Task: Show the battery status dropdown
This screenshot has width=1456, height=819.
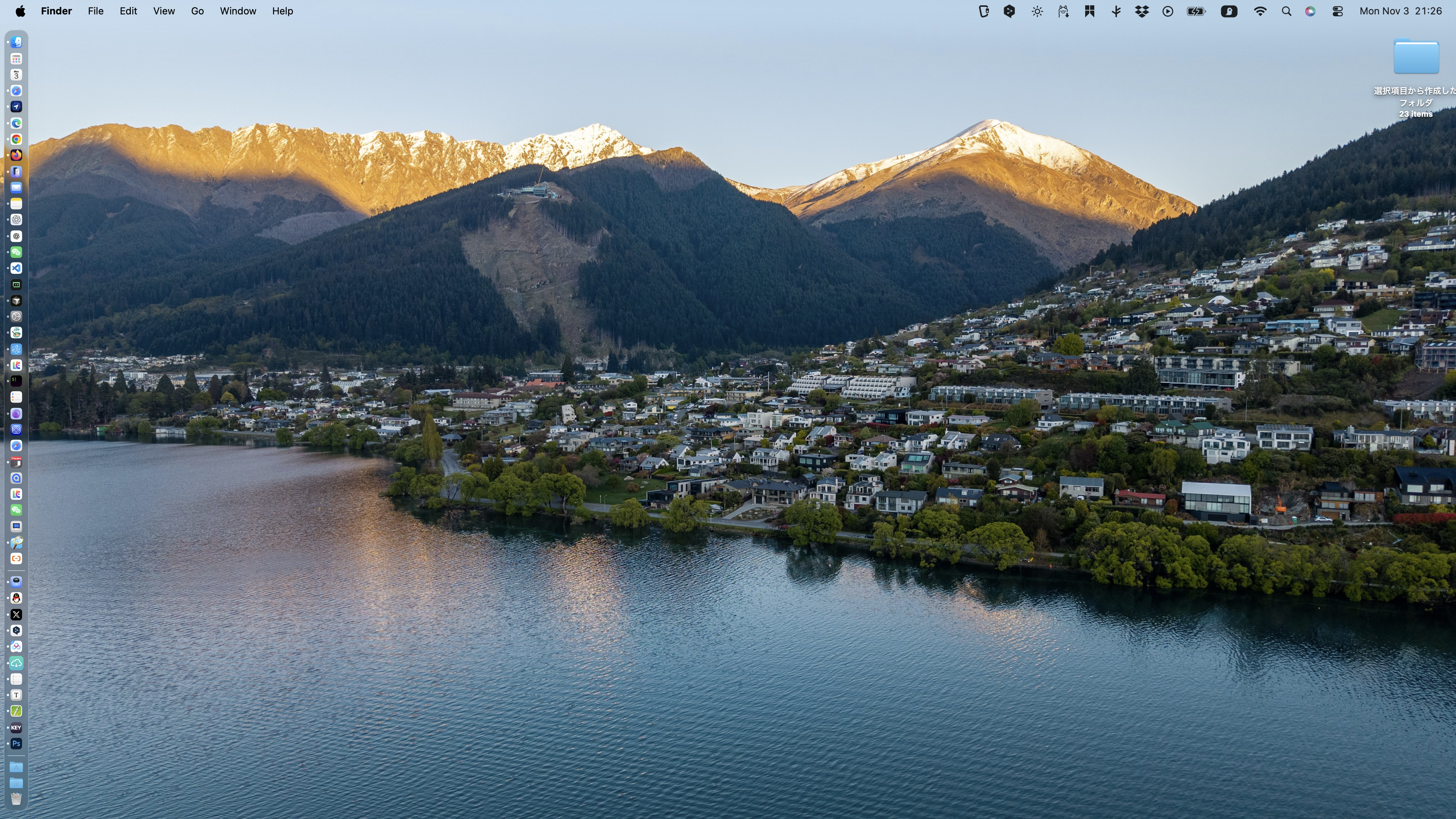Action: [1196, 11]
